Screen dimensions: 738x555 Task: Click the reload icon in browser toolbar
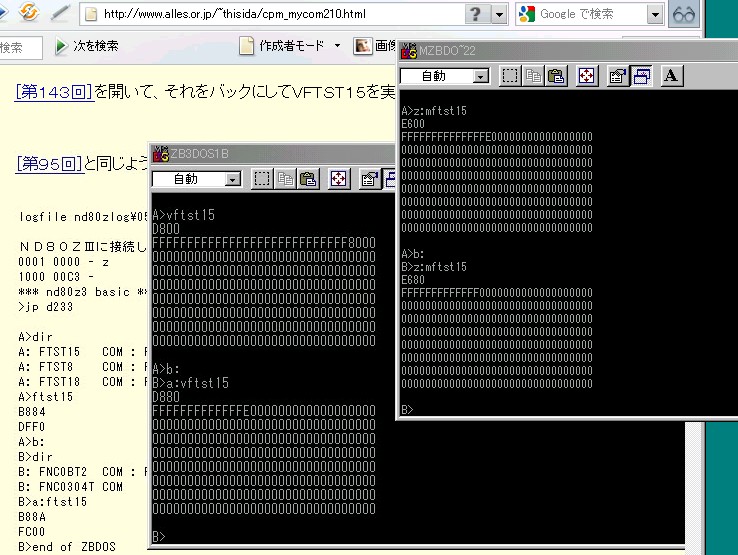pyautogui.click(x=28, y=12)
